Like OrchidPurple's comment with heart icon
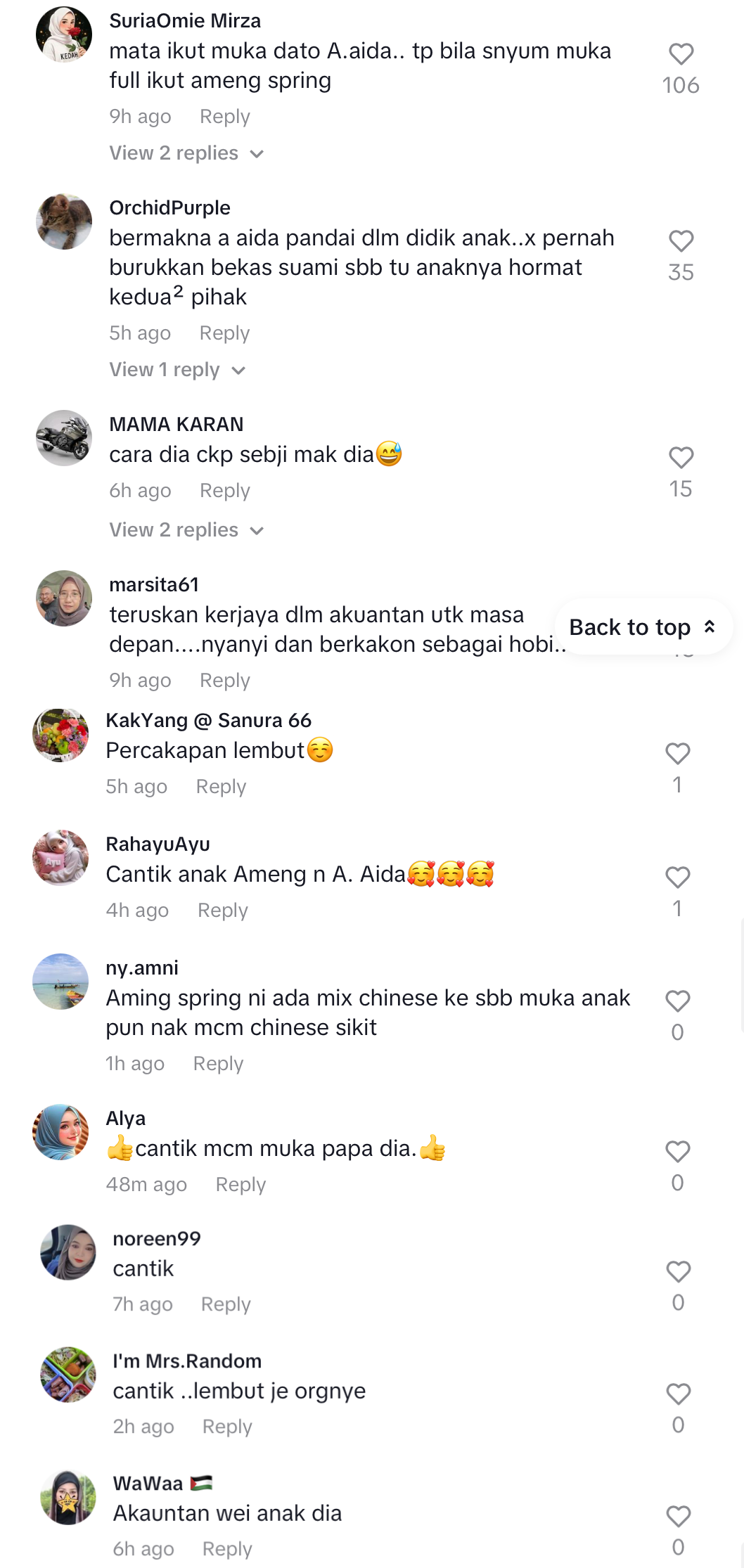Image resolution: width=744 pixels, height=1568 pixels. click(x=681, y=241)
